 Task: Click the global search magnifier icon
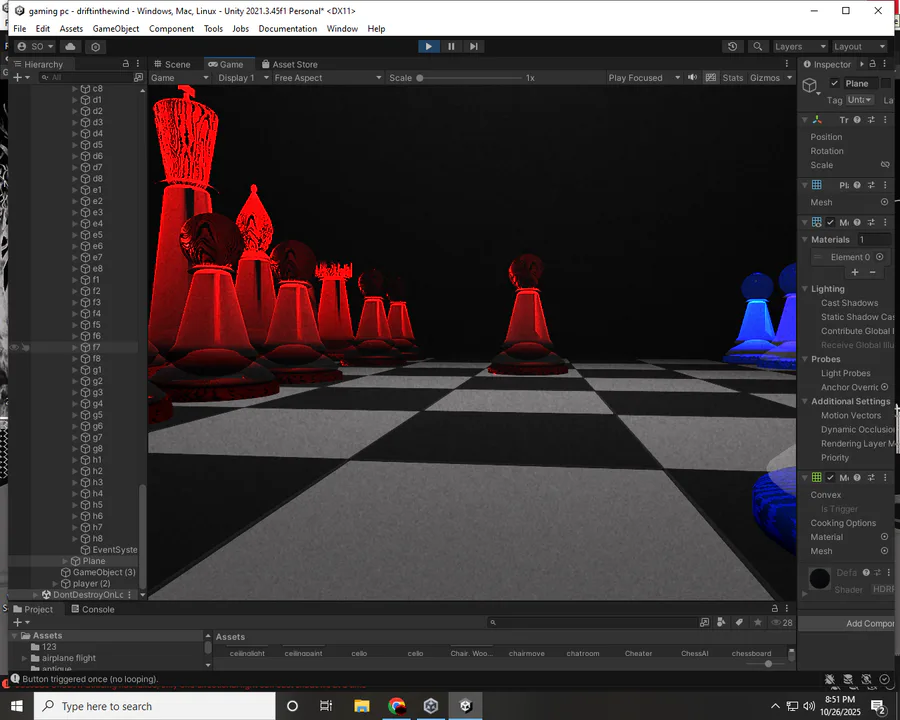(757, 46)
